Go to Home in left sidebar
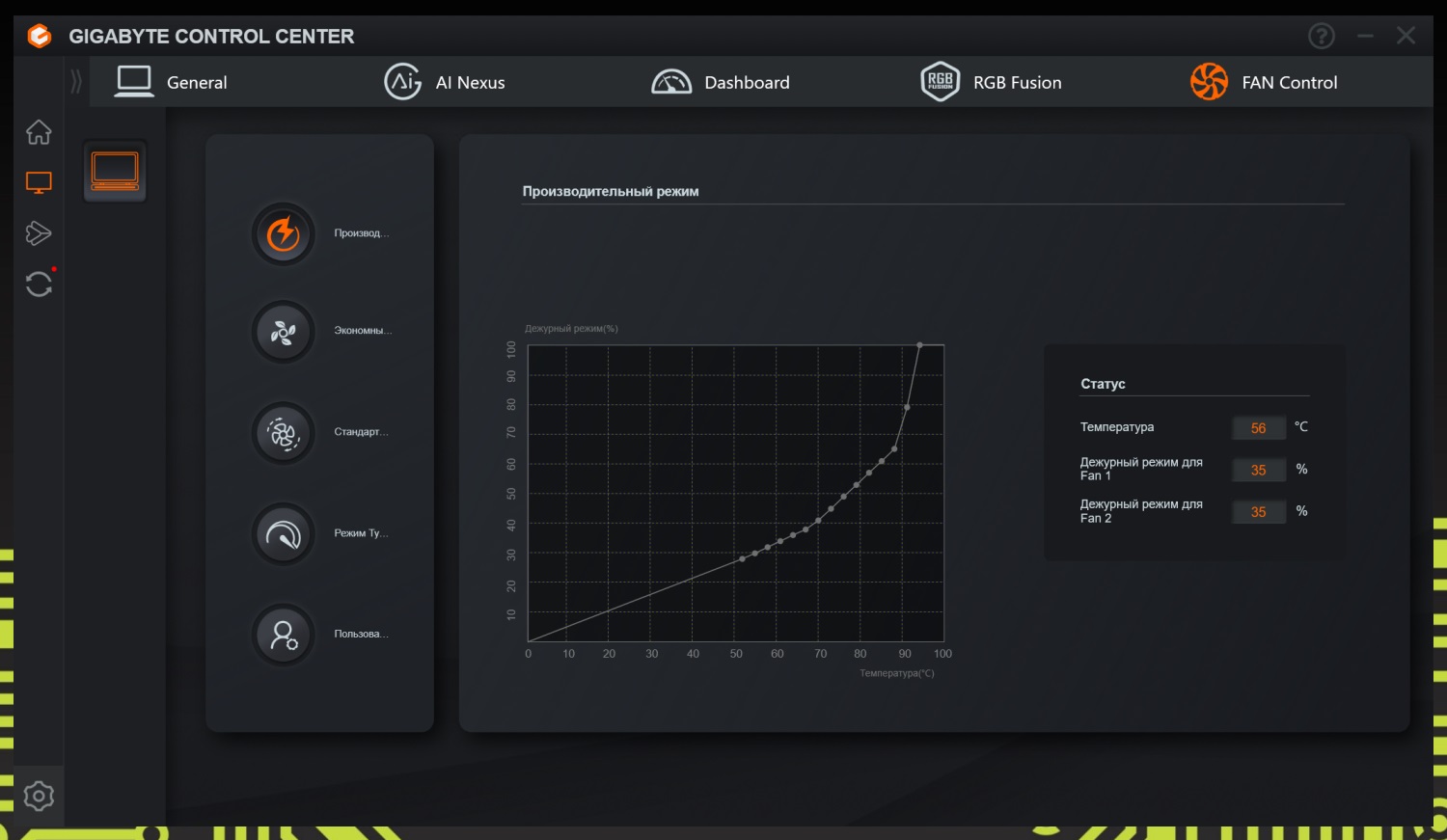1447x840 pixels. (39, 132)
